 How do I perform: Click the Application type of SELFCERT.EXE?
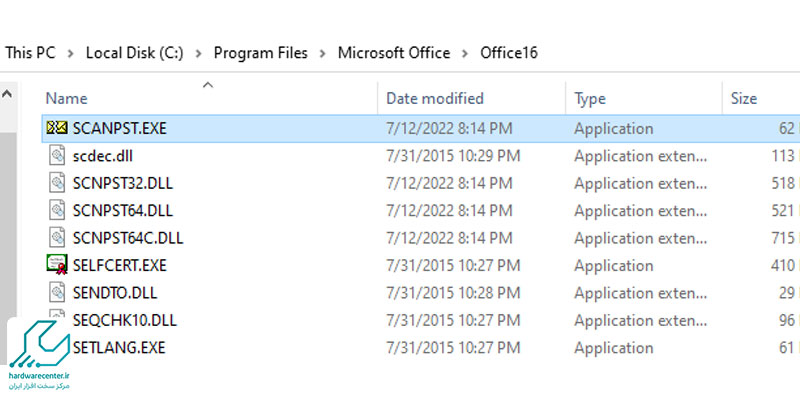click(613, 266)
